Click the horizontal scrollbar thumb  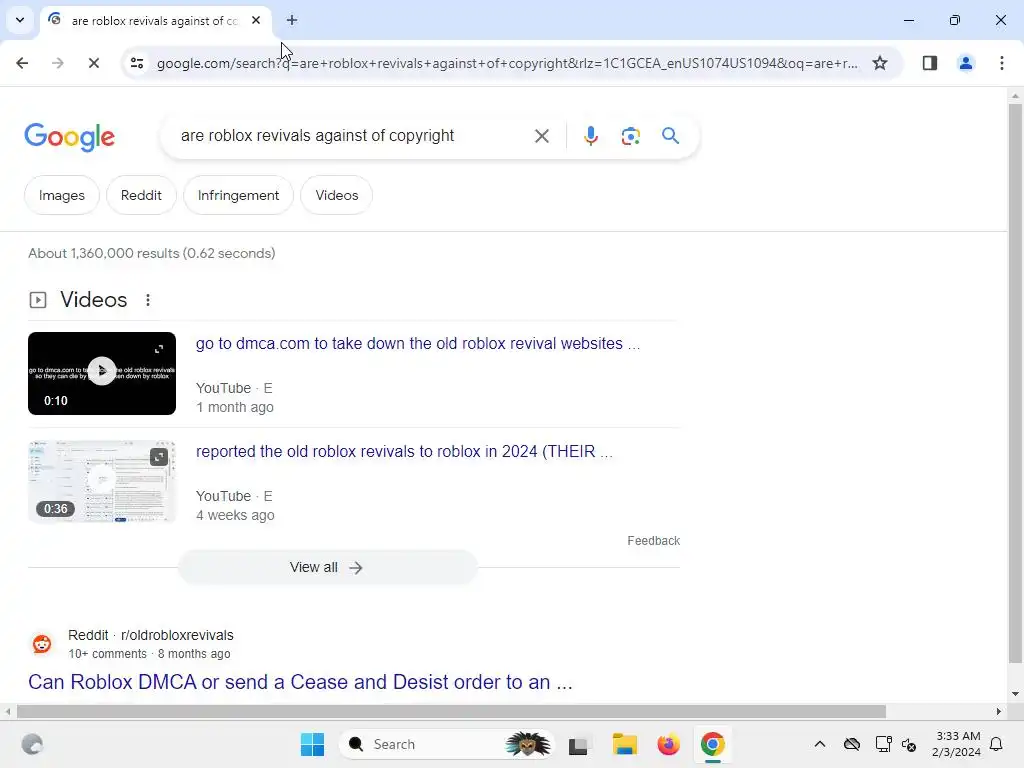click(x=451, y=712)
